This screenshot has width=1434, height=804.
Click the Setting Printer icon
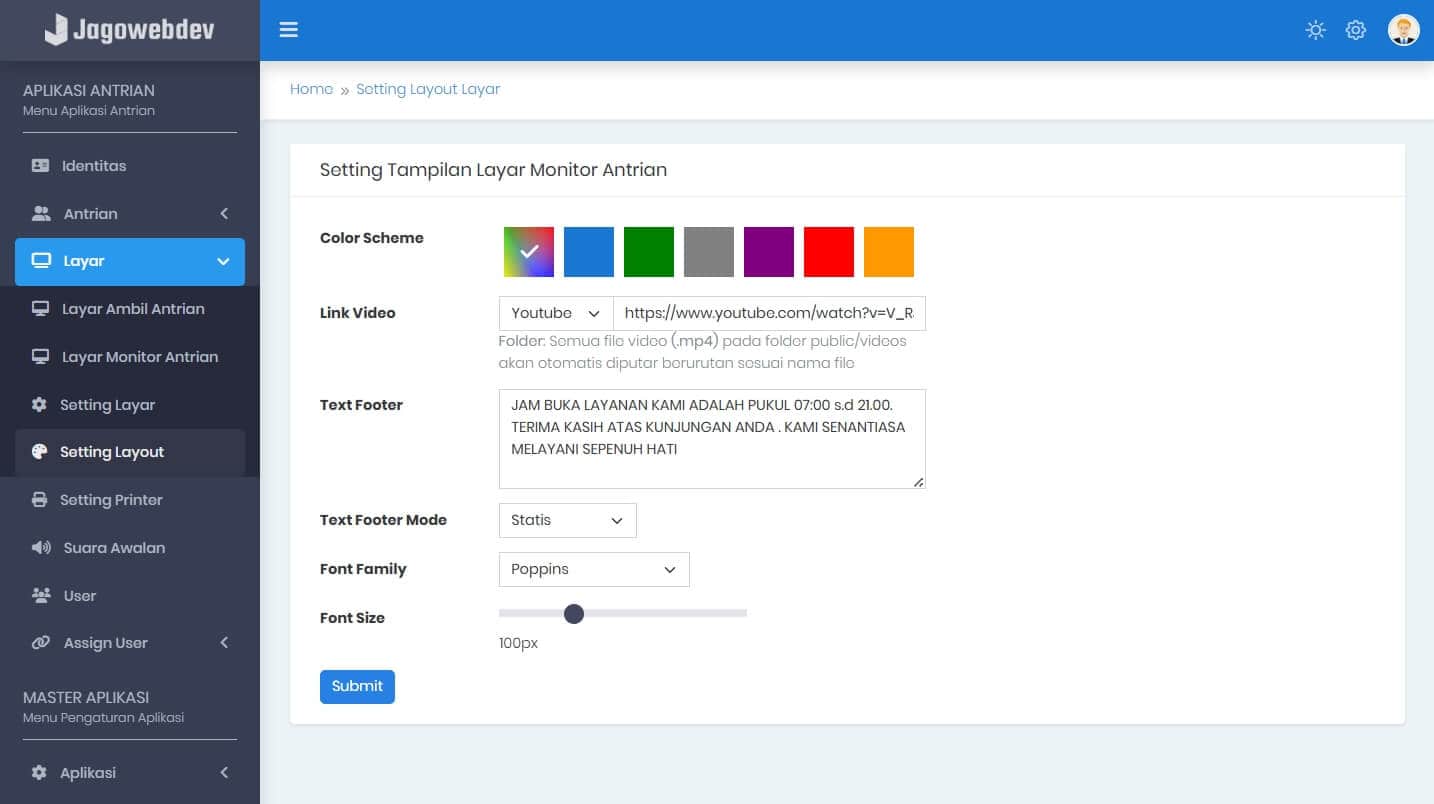[x=40, y=500]
